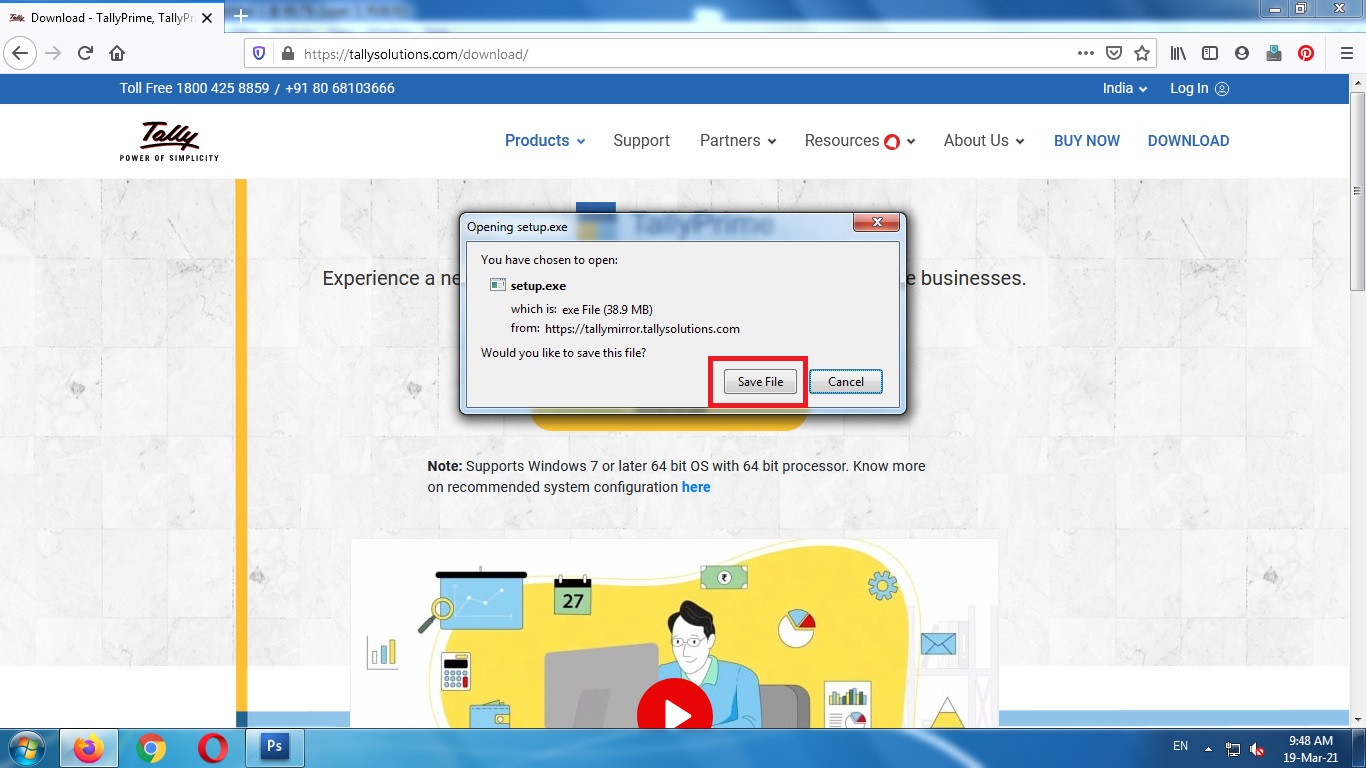Open page actions three-dot menu
The image size is (1366, 768).
[1086, 53]
